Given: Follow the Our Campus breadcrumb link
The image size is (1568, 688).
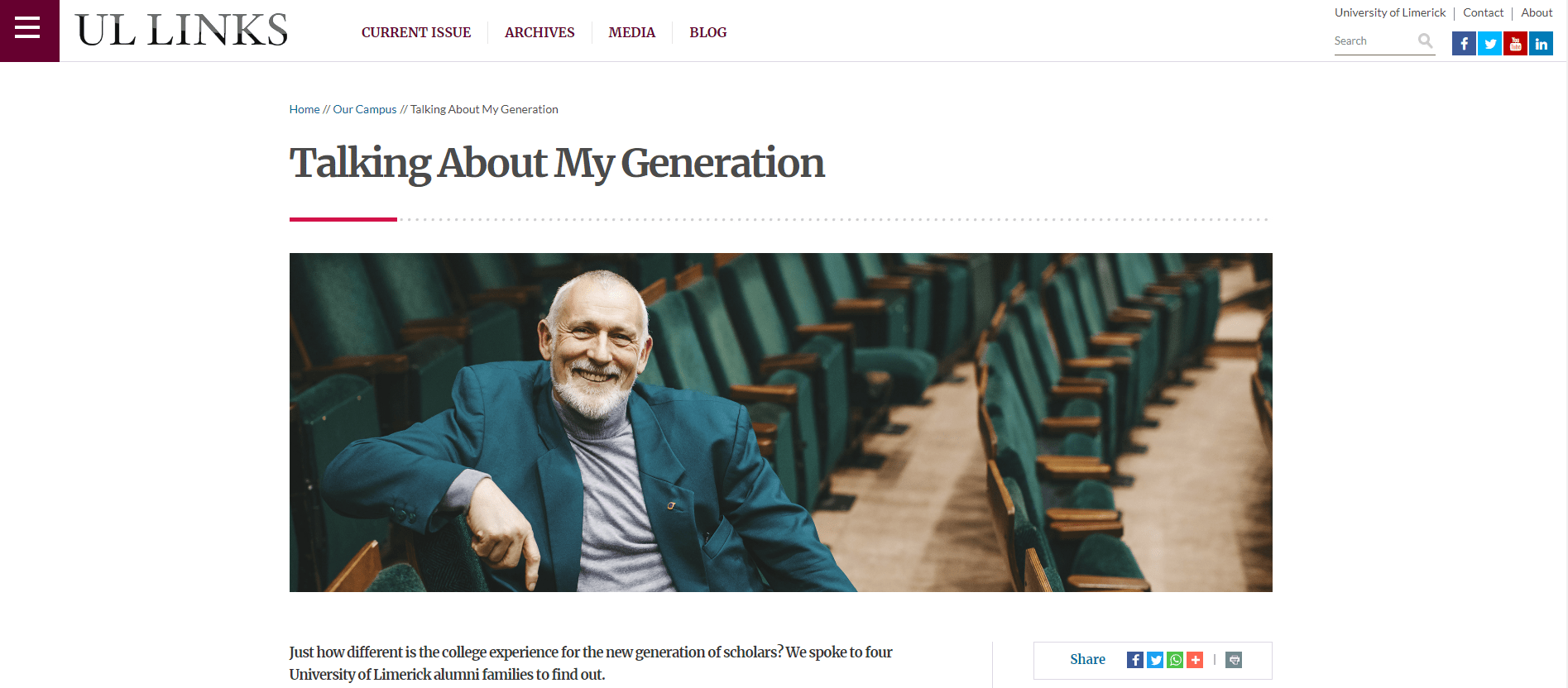Looking at the screenshot, I should [x=365, y=109].
